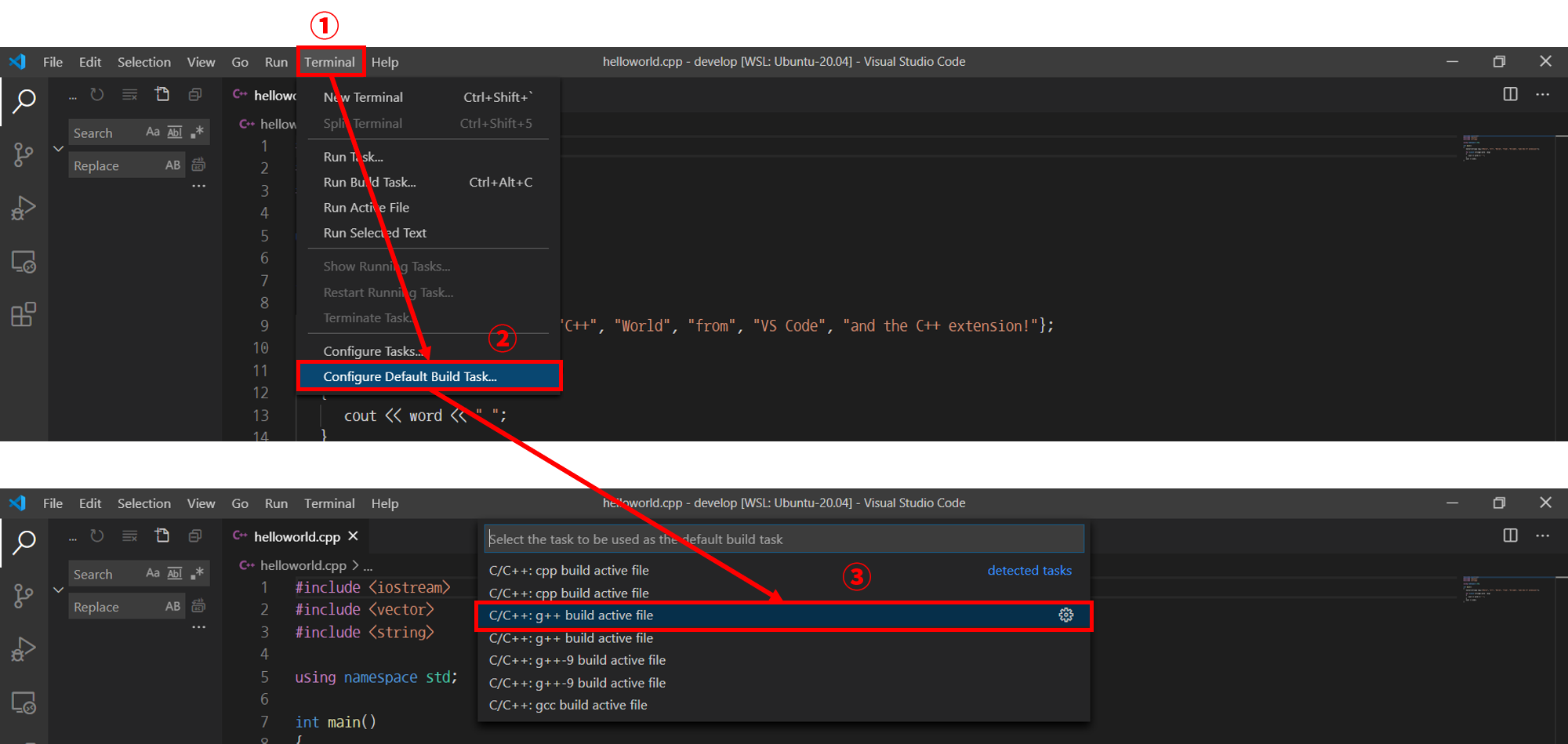Click the breadcrumb ellipsis after helloworld.cpp
Image resolution: width=1568 pixels, height=744 pixels.
[x=368, y=566]
